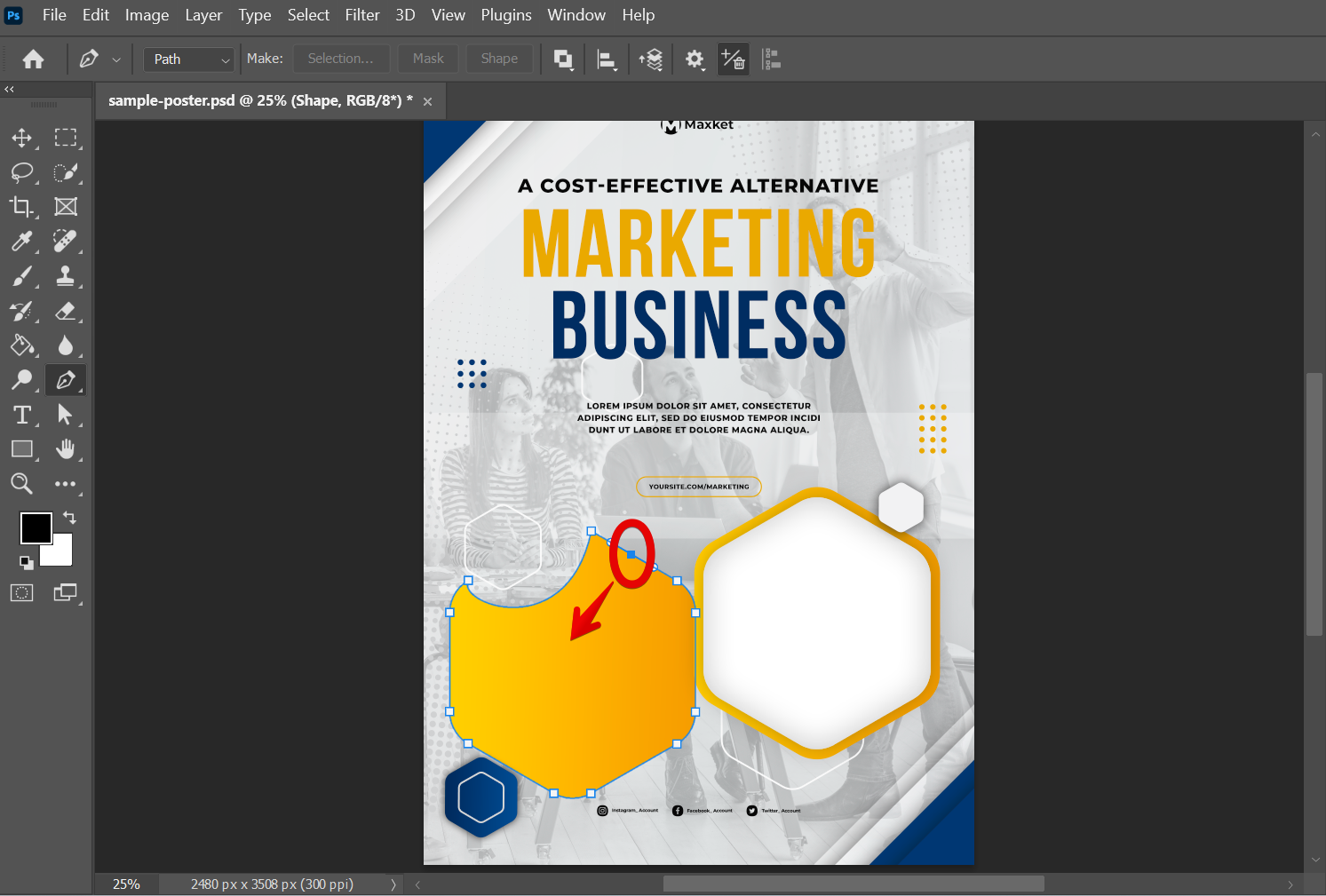This screenshot has width=1326, height=896.
Task: Select the Lasso tool
Action: click(21, 172)
